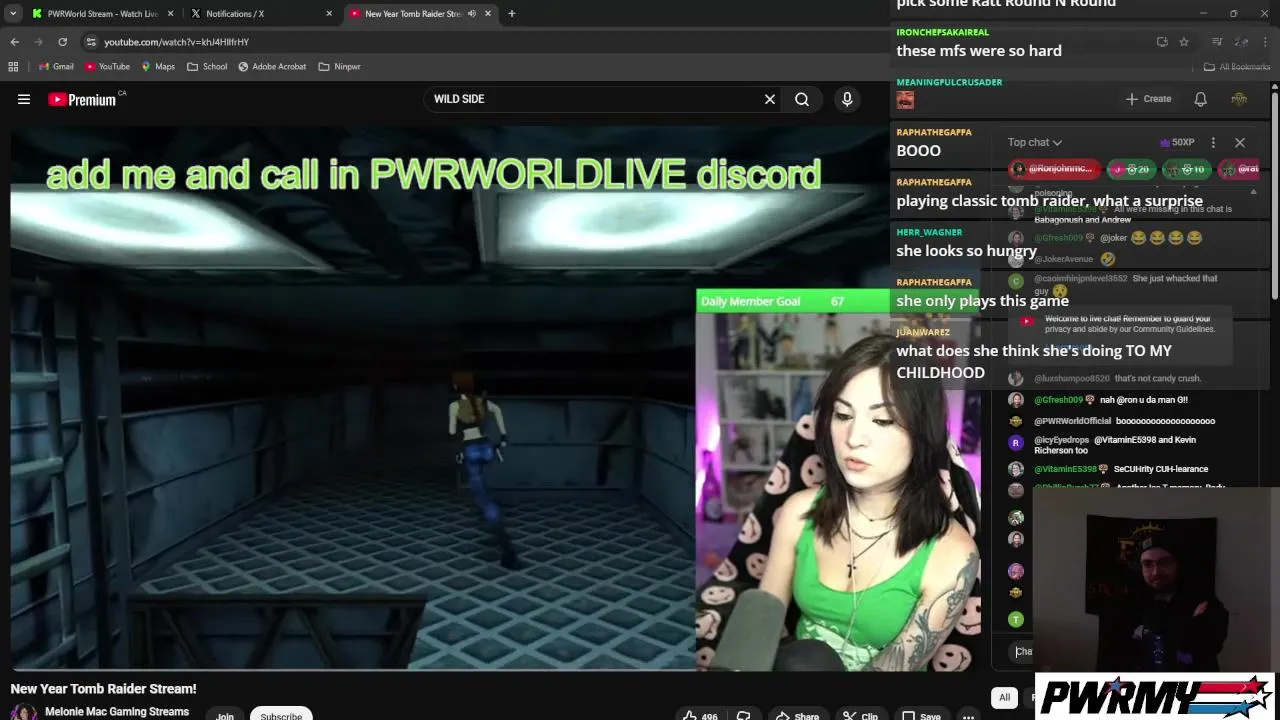Click the Join membership button

(x=225, y=715)
